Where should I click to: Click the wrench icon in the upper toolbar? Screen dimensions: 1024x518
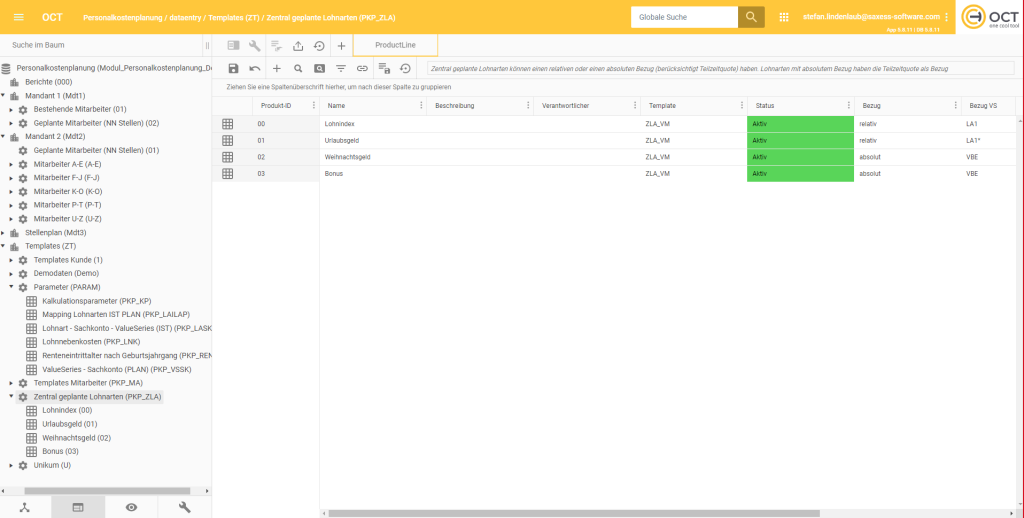click(255, 46)
